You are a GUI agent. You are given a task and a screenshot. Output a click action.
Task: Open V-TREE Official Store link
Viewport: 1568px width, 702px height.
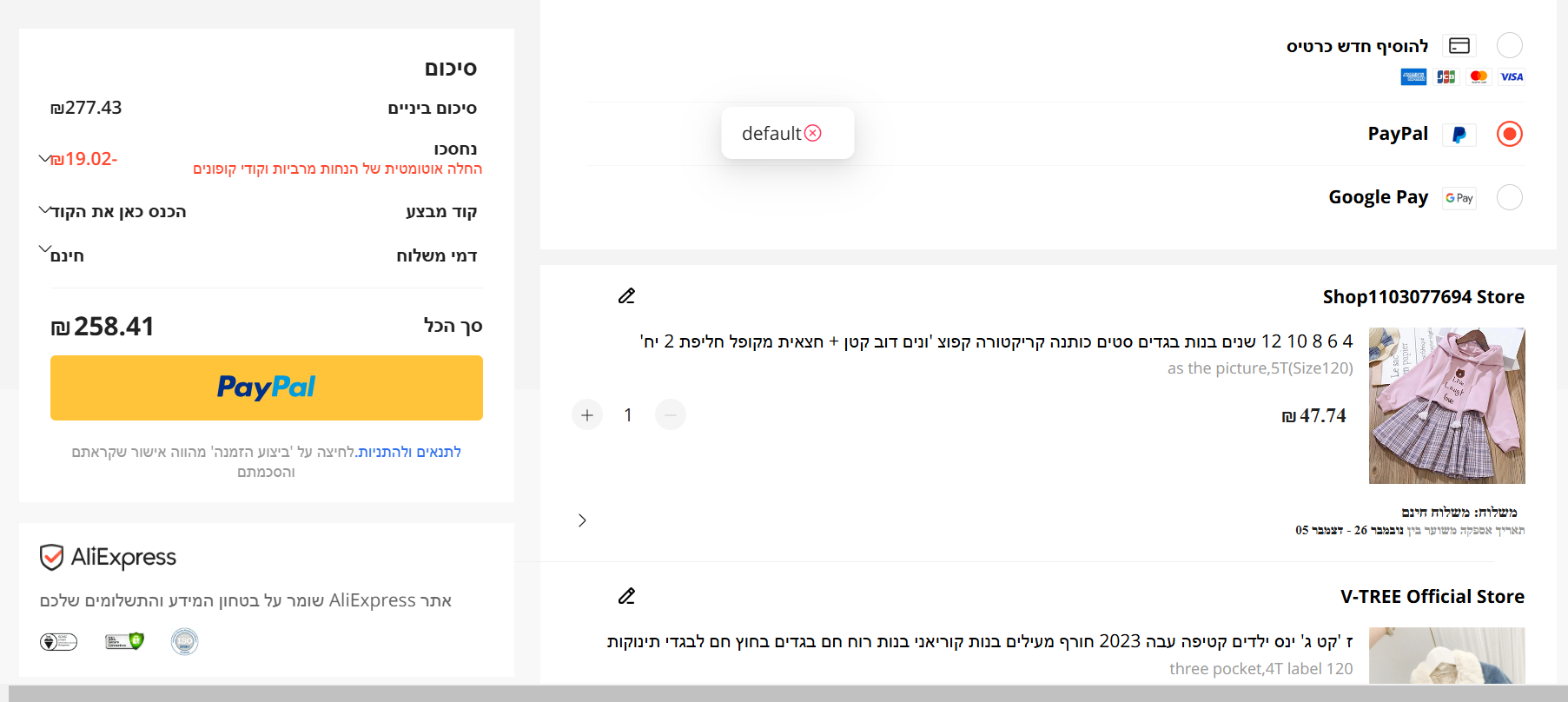click(1432, 597)
